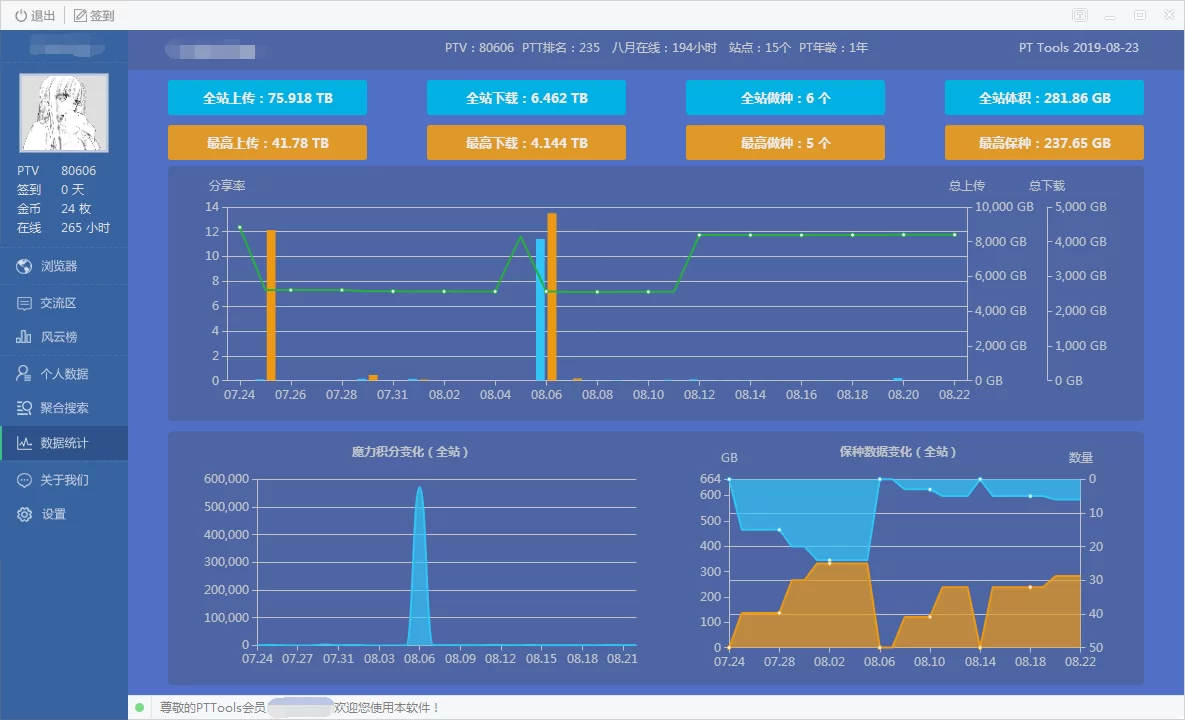Click the 退出 power icon
Viewport: 1185px width, 720px height.
pyautogui.click(x=20, y=15)
